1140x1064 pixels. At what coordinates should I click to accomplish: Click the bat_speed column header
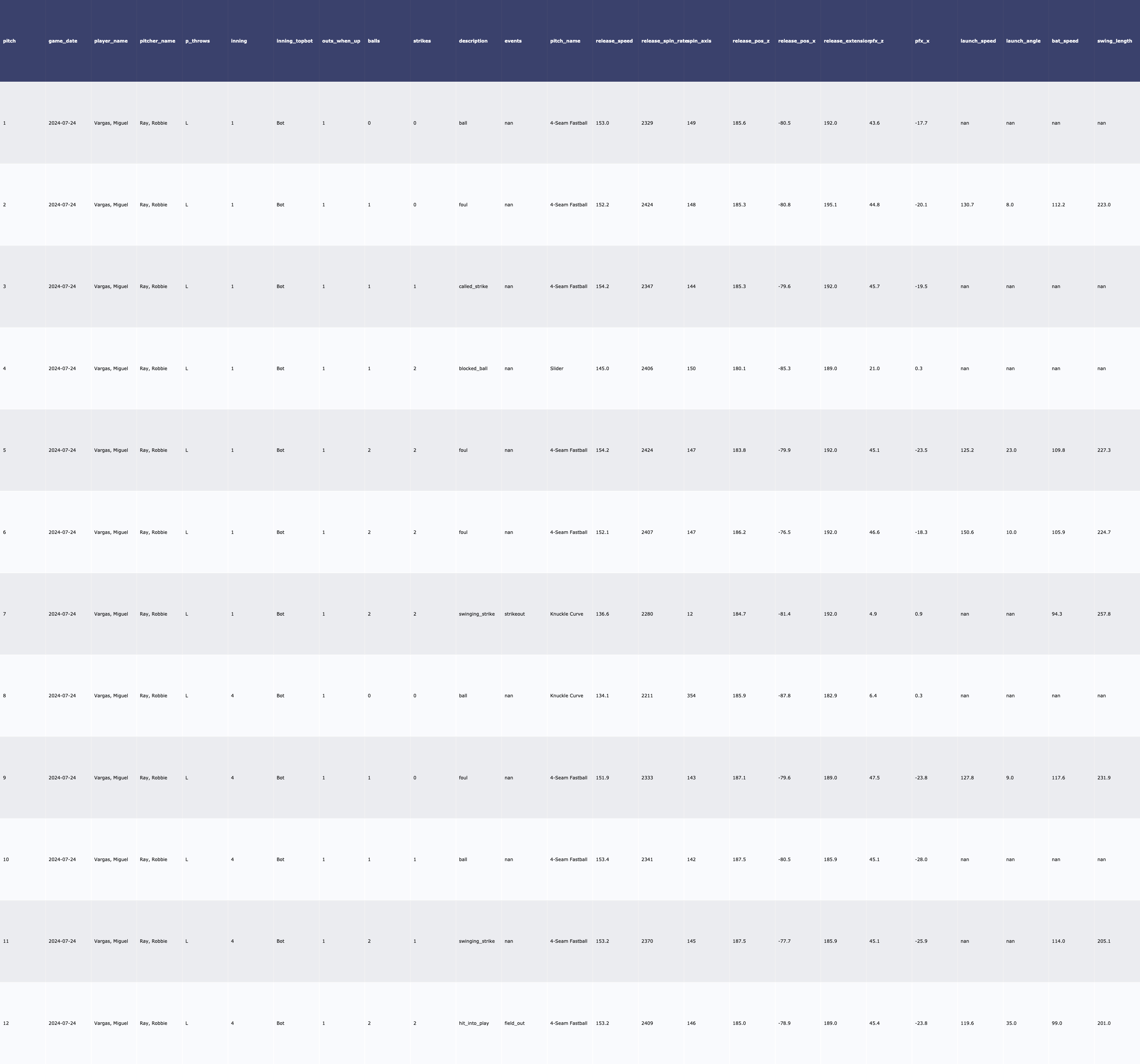pos(1065,41)
